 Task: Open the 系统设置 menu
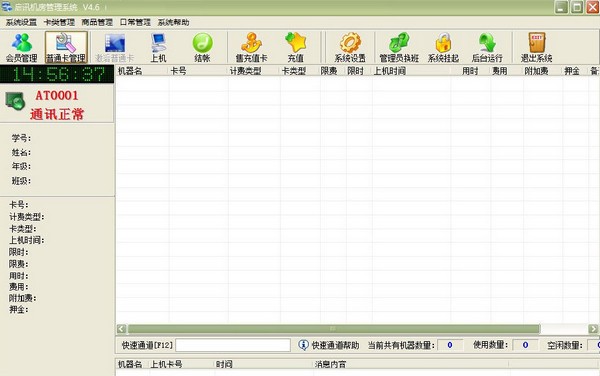(21, 22)
